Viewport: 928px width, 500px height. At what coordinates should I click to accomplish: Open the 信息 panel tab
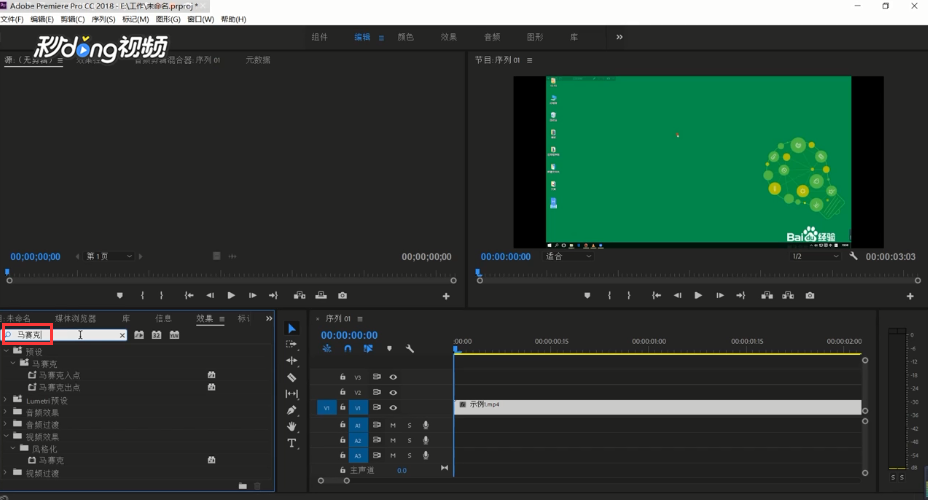click(163, 318)
